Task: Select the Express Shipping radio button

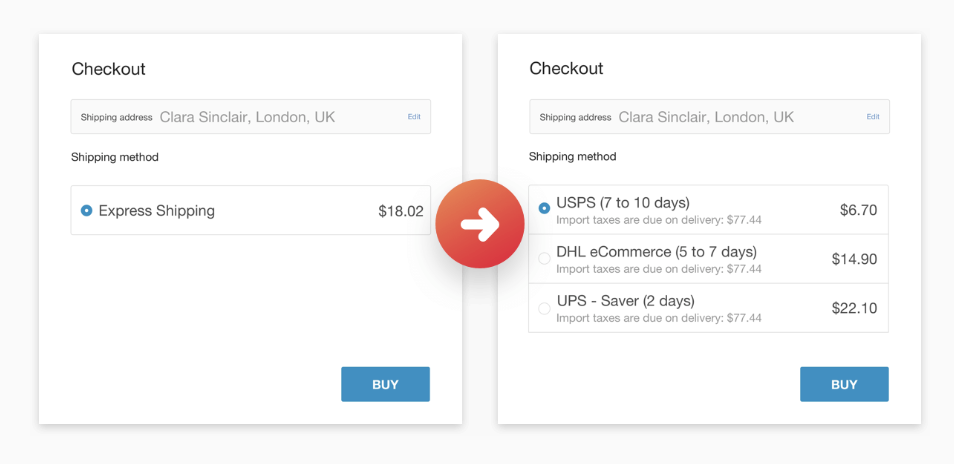Action: click(x=87, y=211)
